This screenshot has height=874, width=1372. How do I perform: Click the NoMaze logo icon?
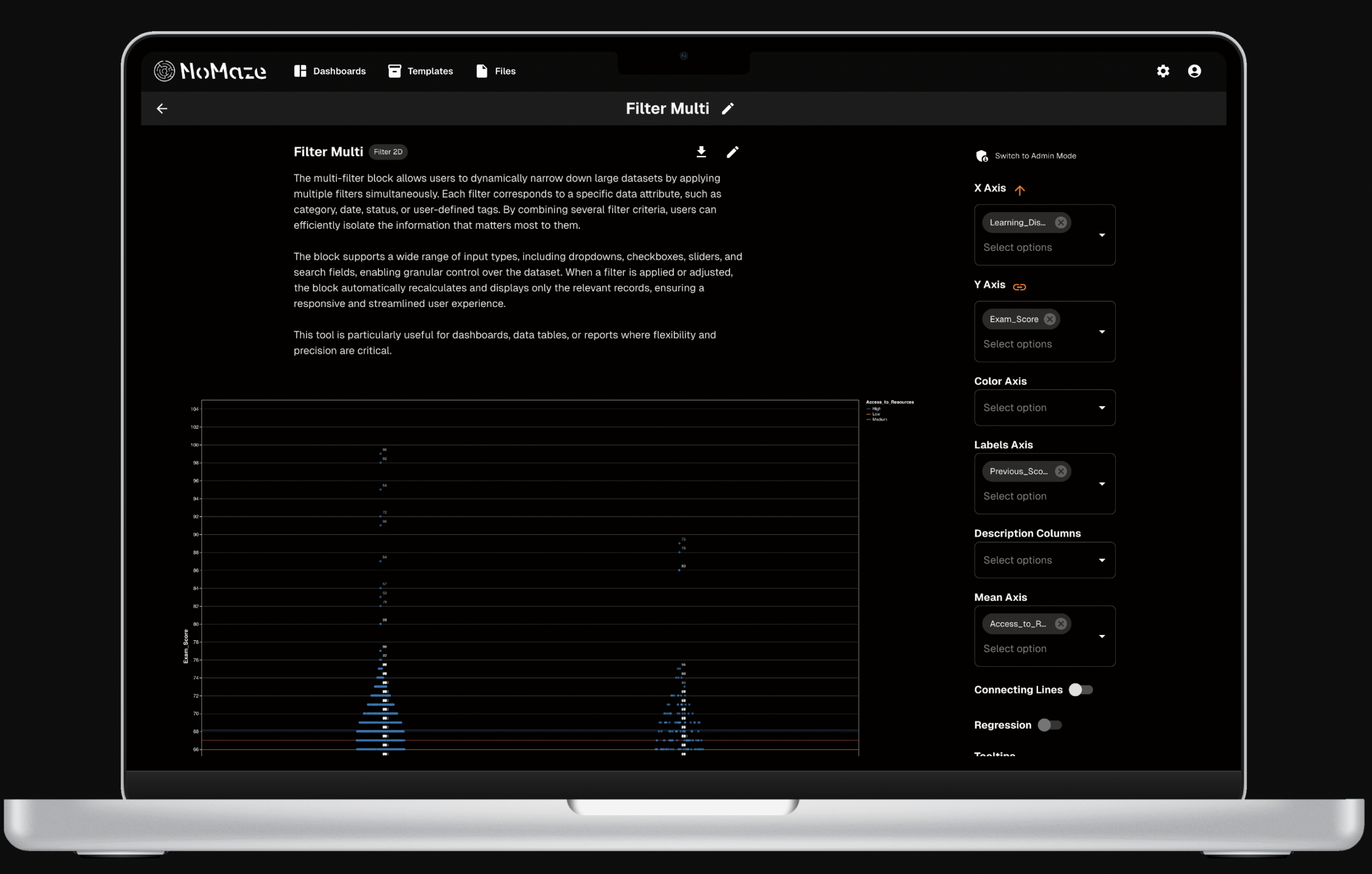pos(164,71)
